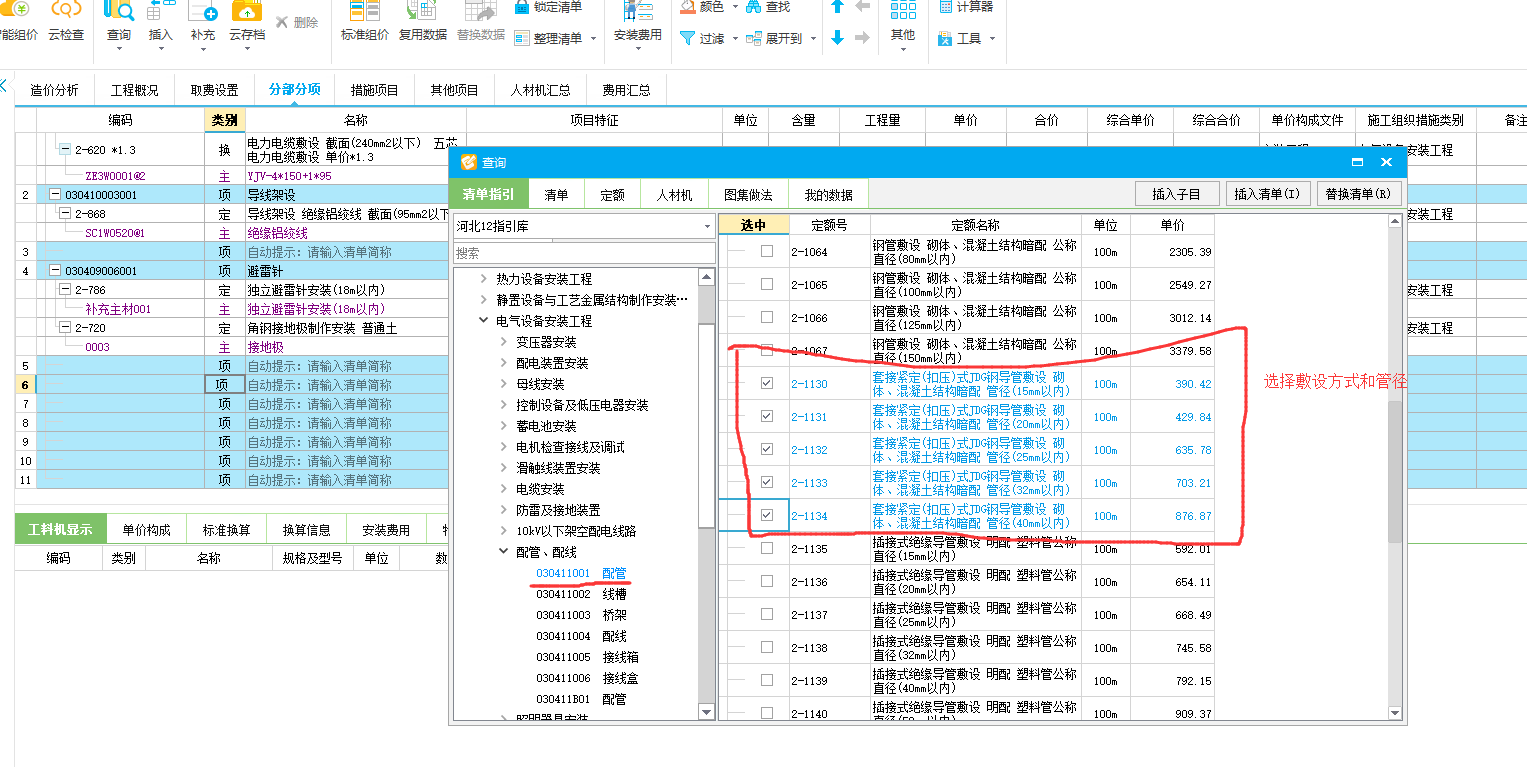Run the 云检查 cloud check
Screen dimensions: 1527x767
(x=66, y=22)
